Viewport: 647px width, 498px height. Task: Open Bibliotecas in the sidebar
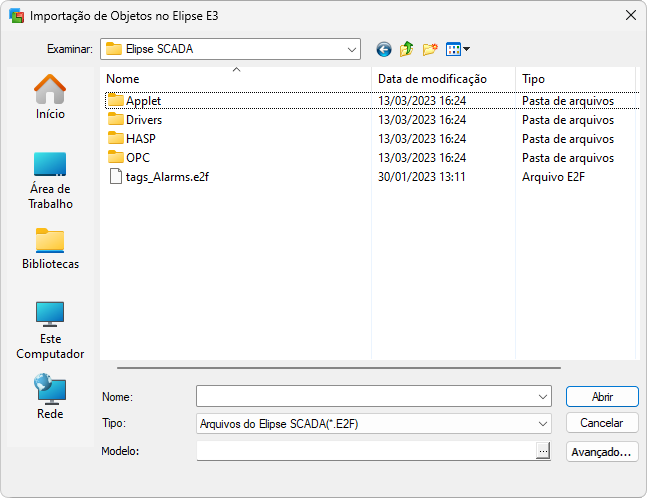coord(50,249)
